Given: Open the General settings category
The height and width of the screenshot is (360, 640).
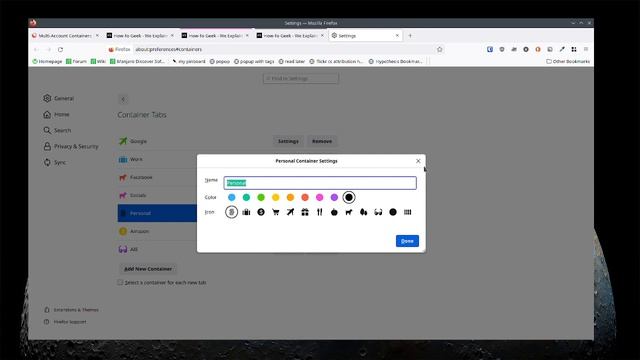Looking at the screenshot, I should [x=59, y=98].
